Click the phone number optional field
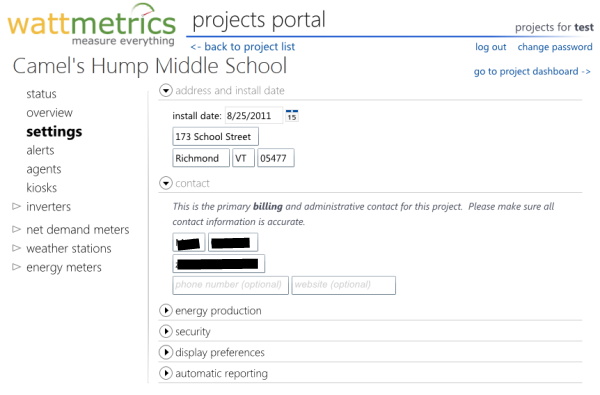 tap(230, 285)
